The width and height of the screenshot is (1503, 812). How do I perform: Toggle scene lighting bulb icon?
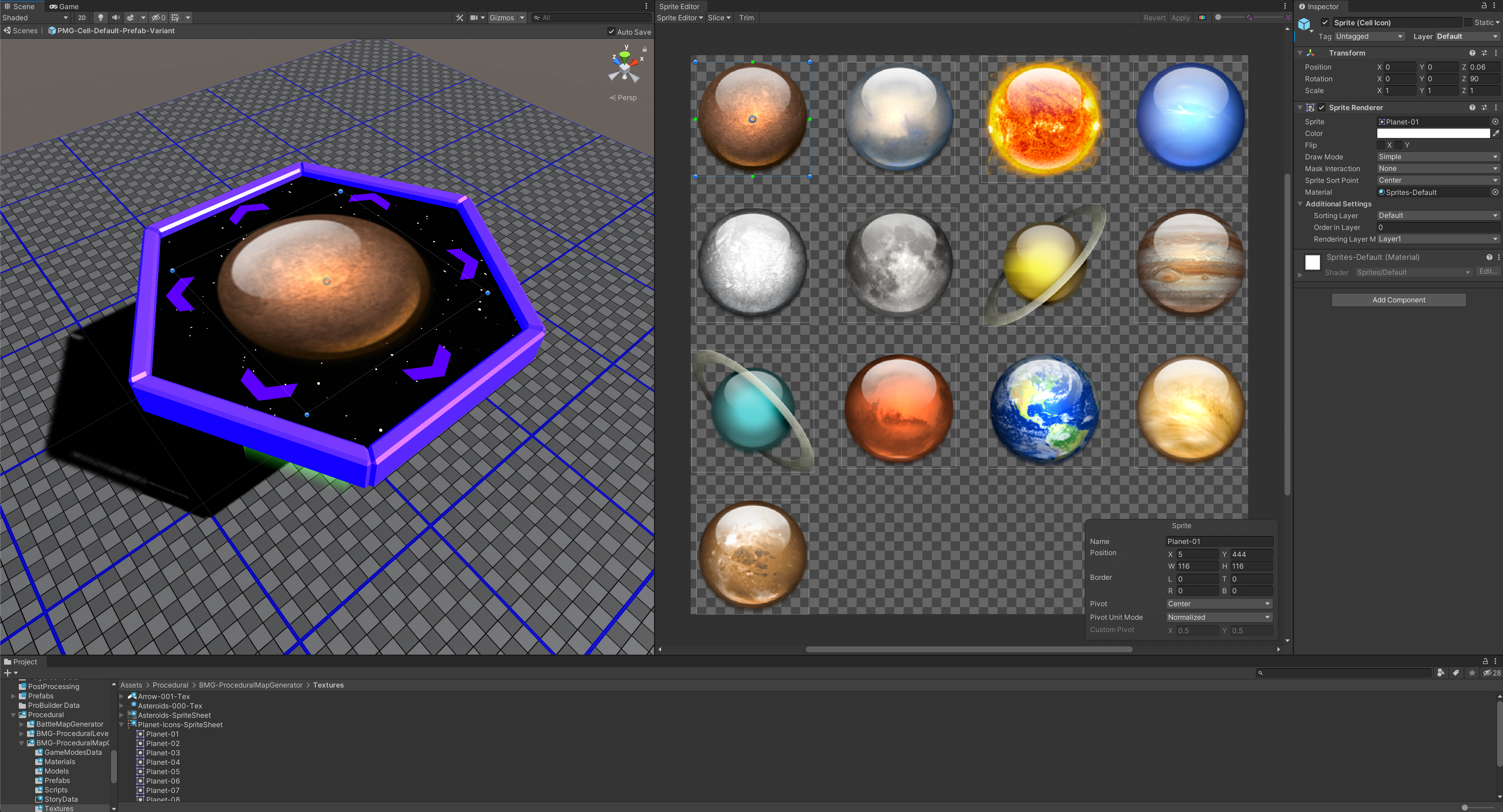click(x=100, y=18)
